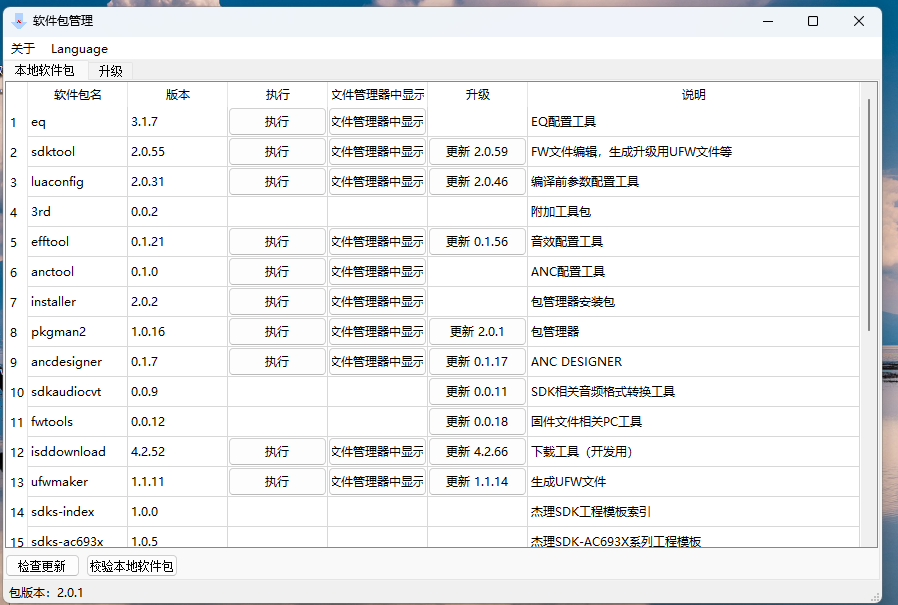Click the vertical scrollbar of package table
The image size is (898, 605).
click(868, 215)
